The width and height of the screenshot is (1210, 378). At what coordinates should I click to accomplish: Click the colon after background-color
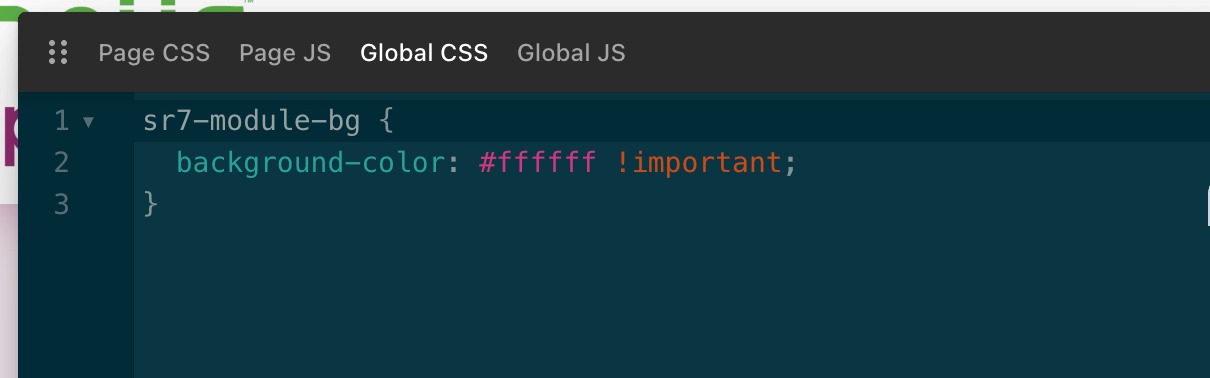tap(452, 164)
